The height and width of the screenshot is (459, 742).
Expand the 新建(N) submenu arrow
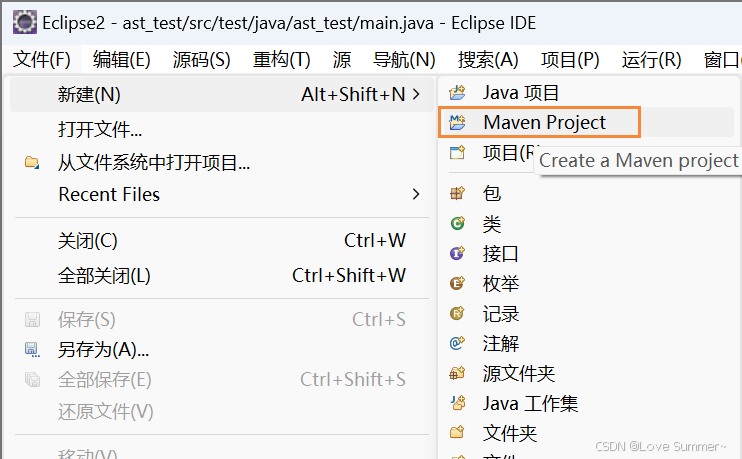pos(416,94)
